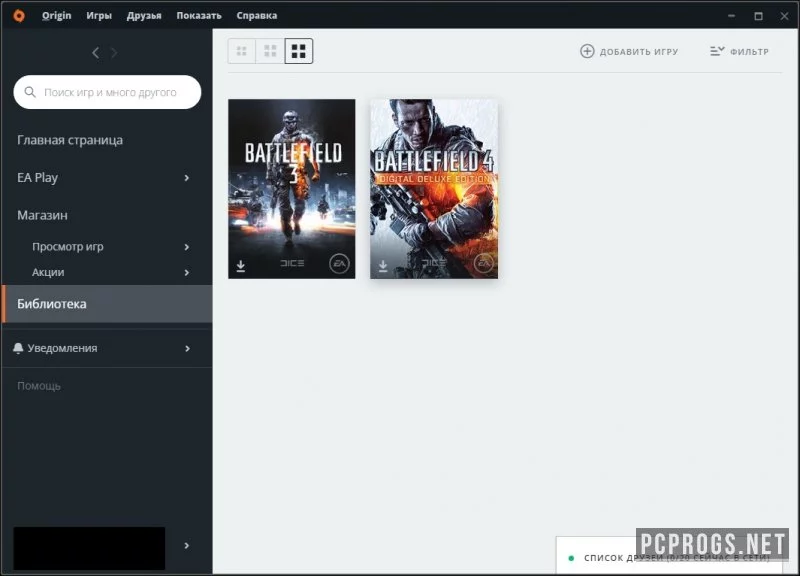Open the Магазин section
This screenshot has height=576, width=800.
tap(42, 215)
